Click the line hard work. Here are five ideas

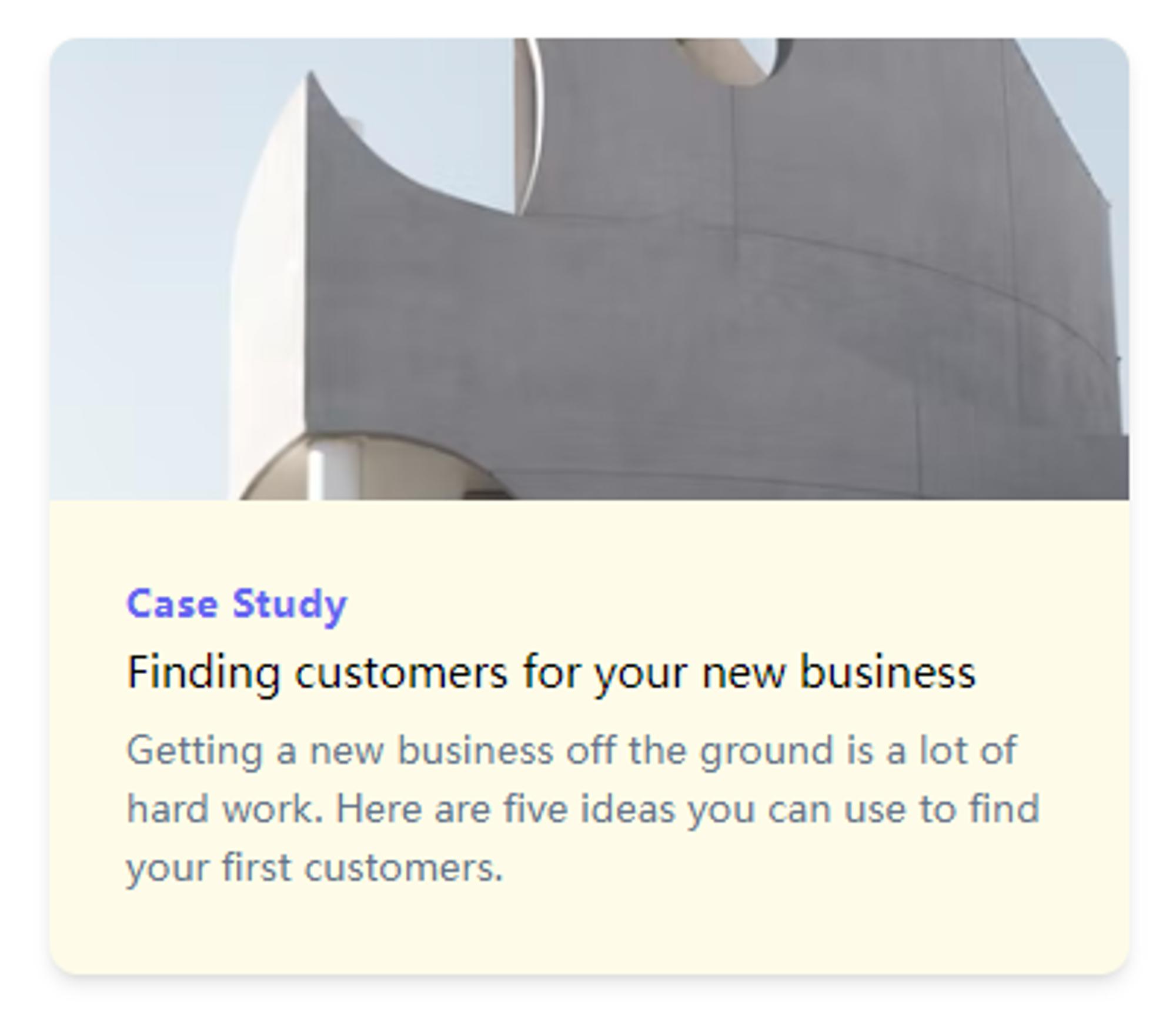(583, 809)
